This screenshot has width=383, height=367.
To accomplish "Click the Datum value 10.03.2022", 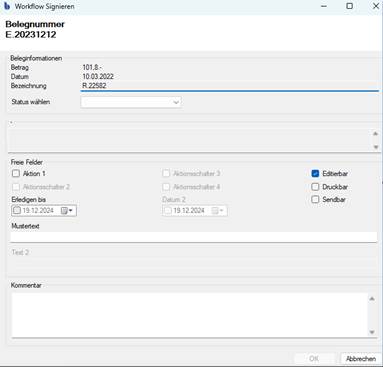I will tap(98, 77).
